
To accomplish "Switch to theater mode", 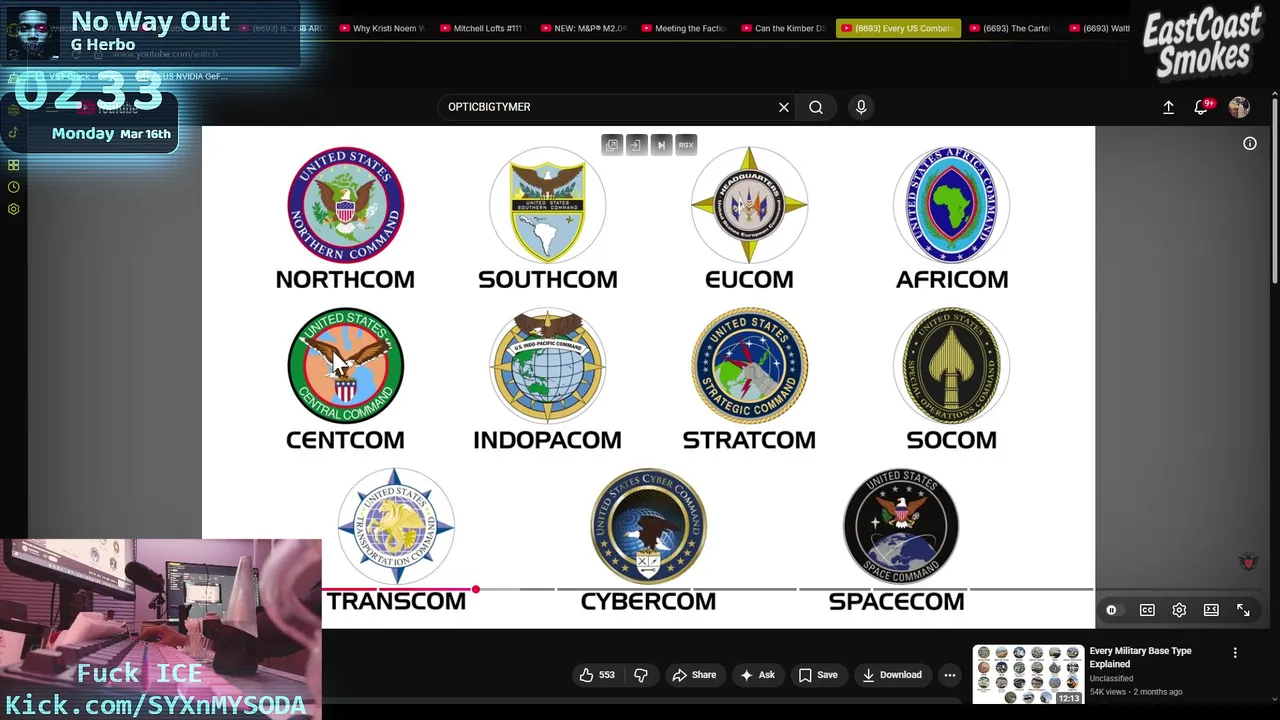I will (1211, 610).
